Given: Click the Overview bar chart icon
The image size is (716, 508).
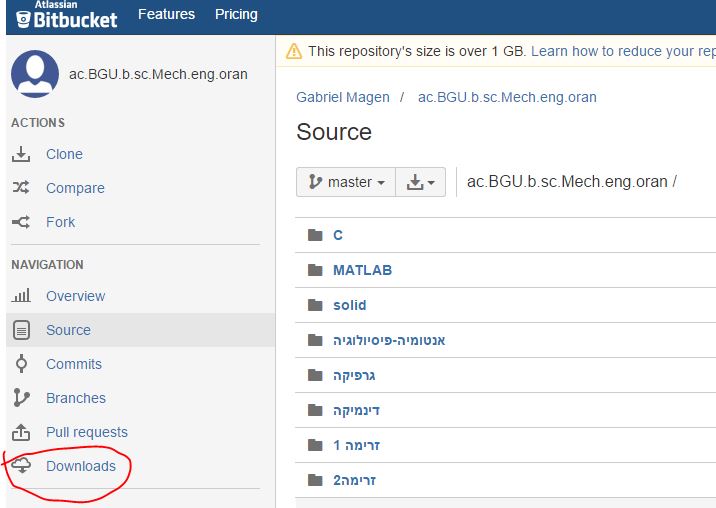Looking at the screenshot, I should pyautogui.click(x=21, y=296).
